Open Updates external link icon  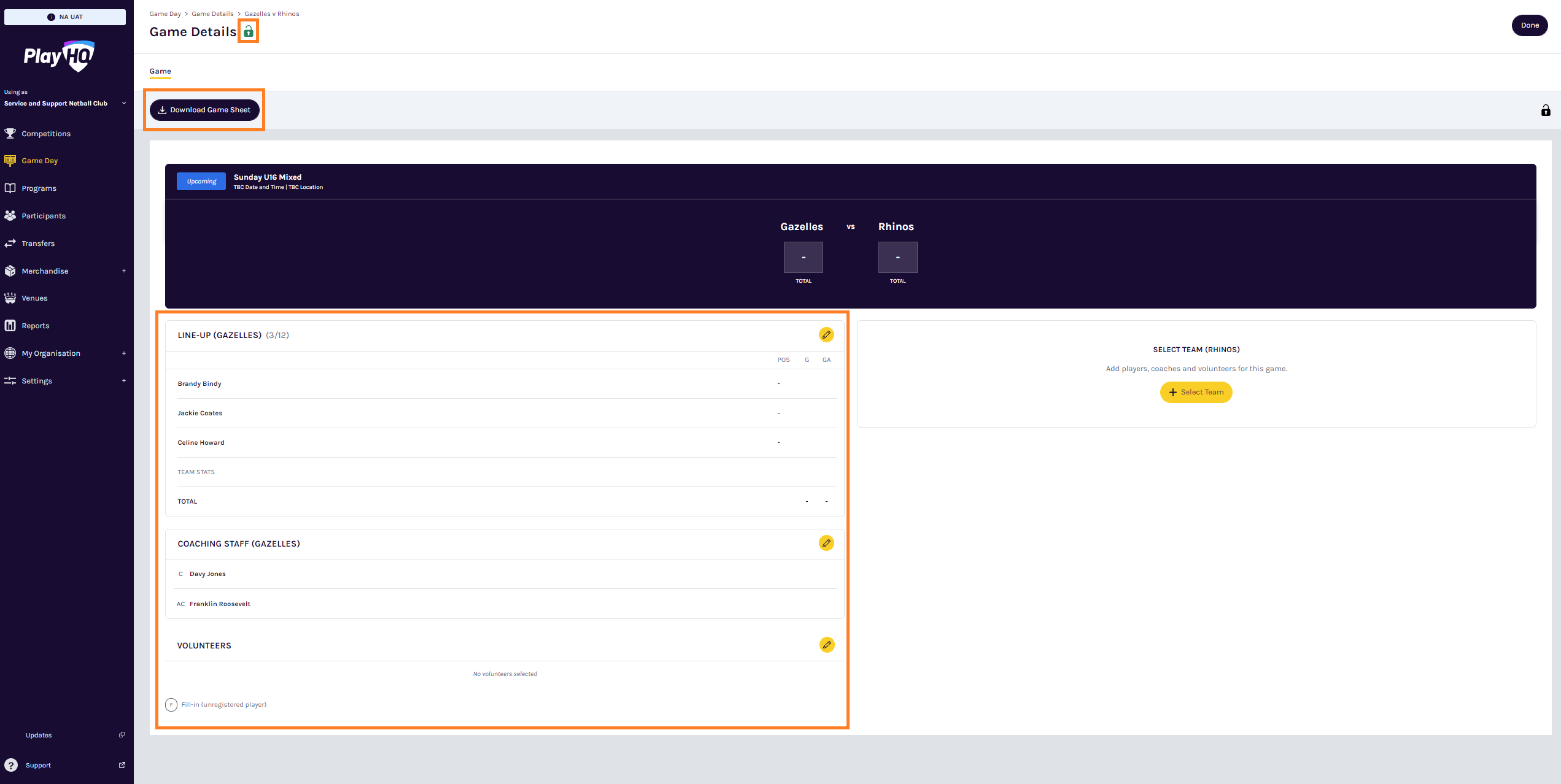(122, 735)
